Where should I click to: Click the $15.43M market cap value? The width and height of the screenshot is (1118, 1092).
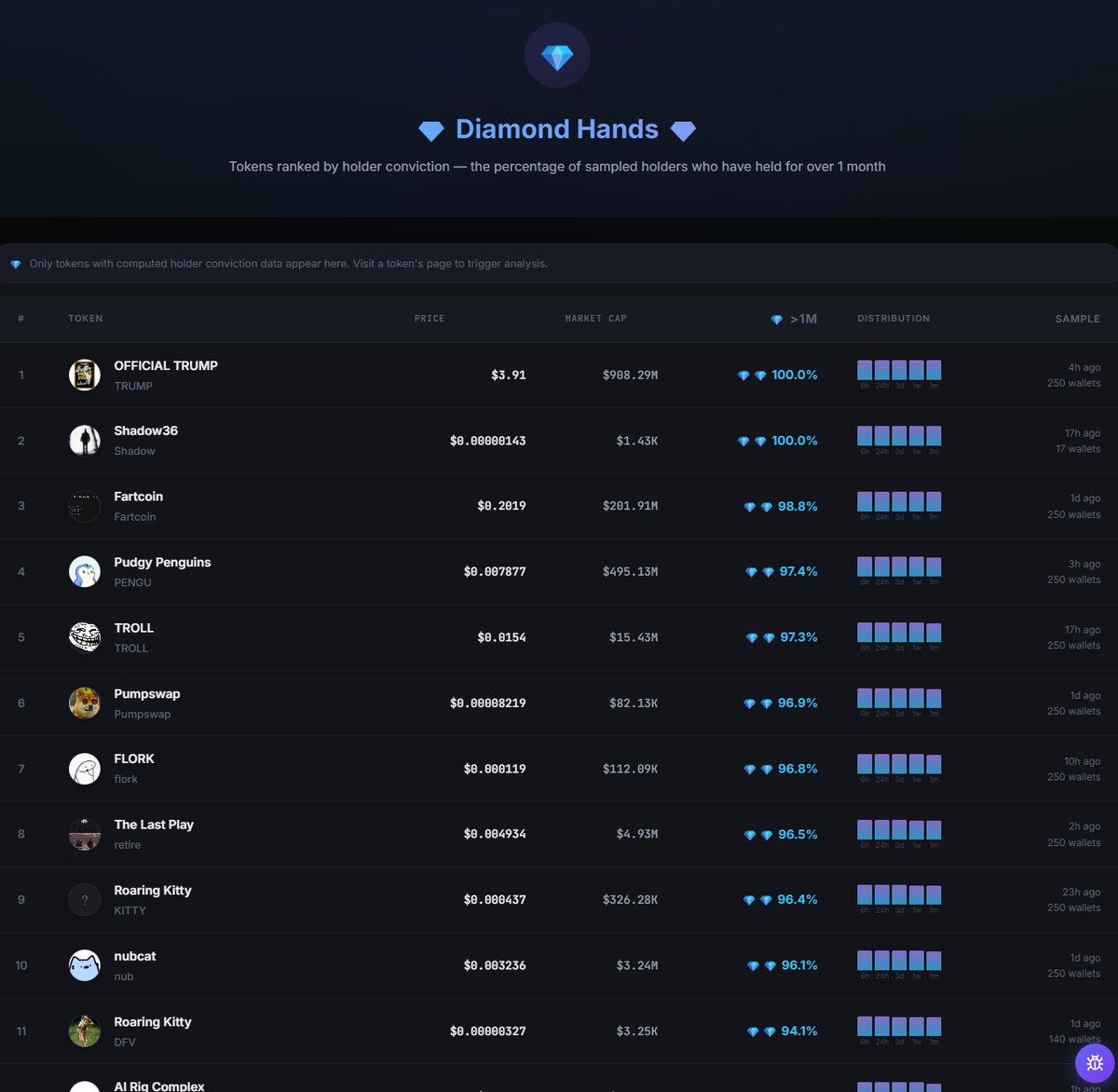point(634,637)
